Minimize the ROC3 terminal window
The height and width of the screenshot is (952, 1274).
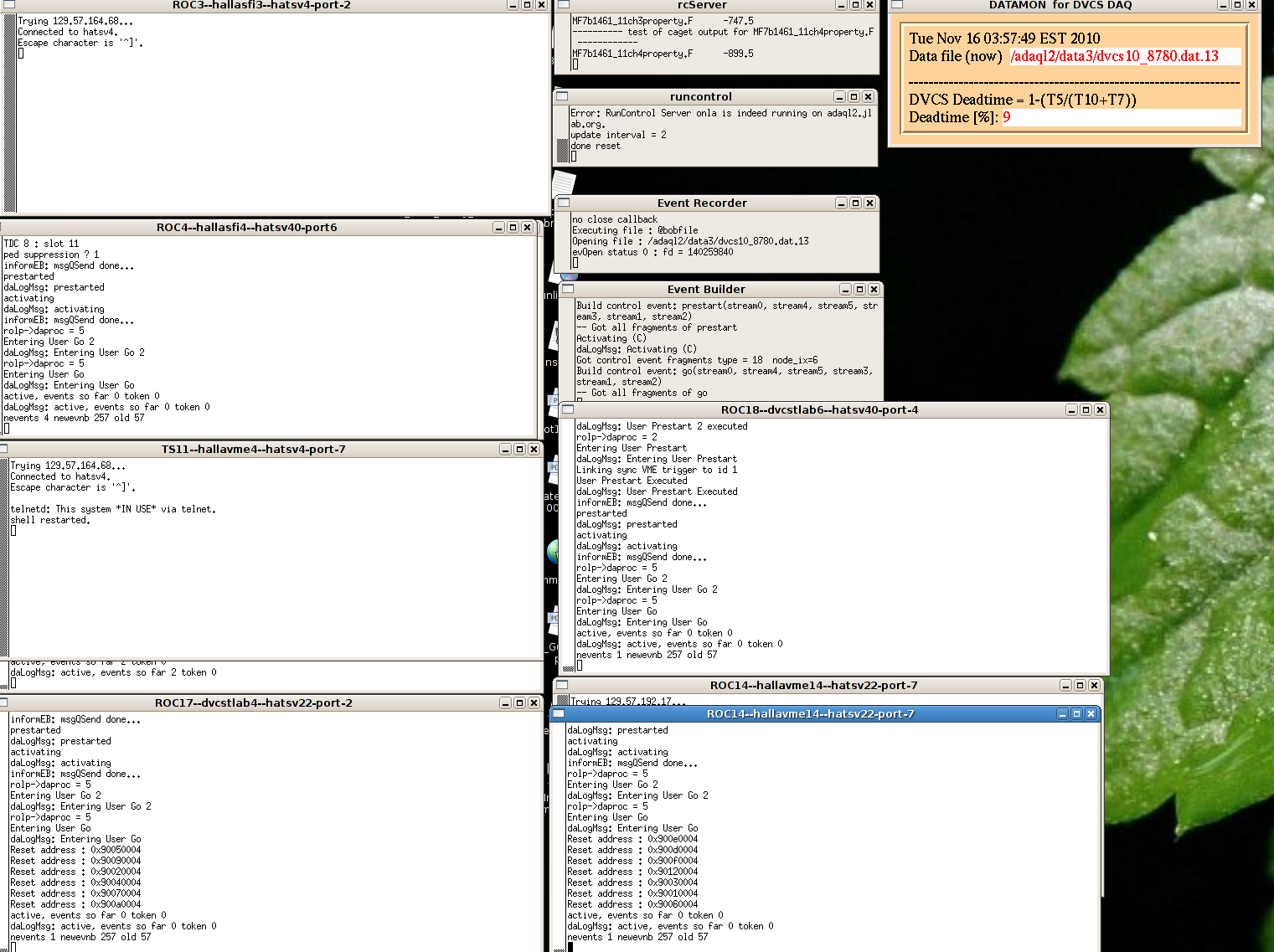[x=513, y=5]
